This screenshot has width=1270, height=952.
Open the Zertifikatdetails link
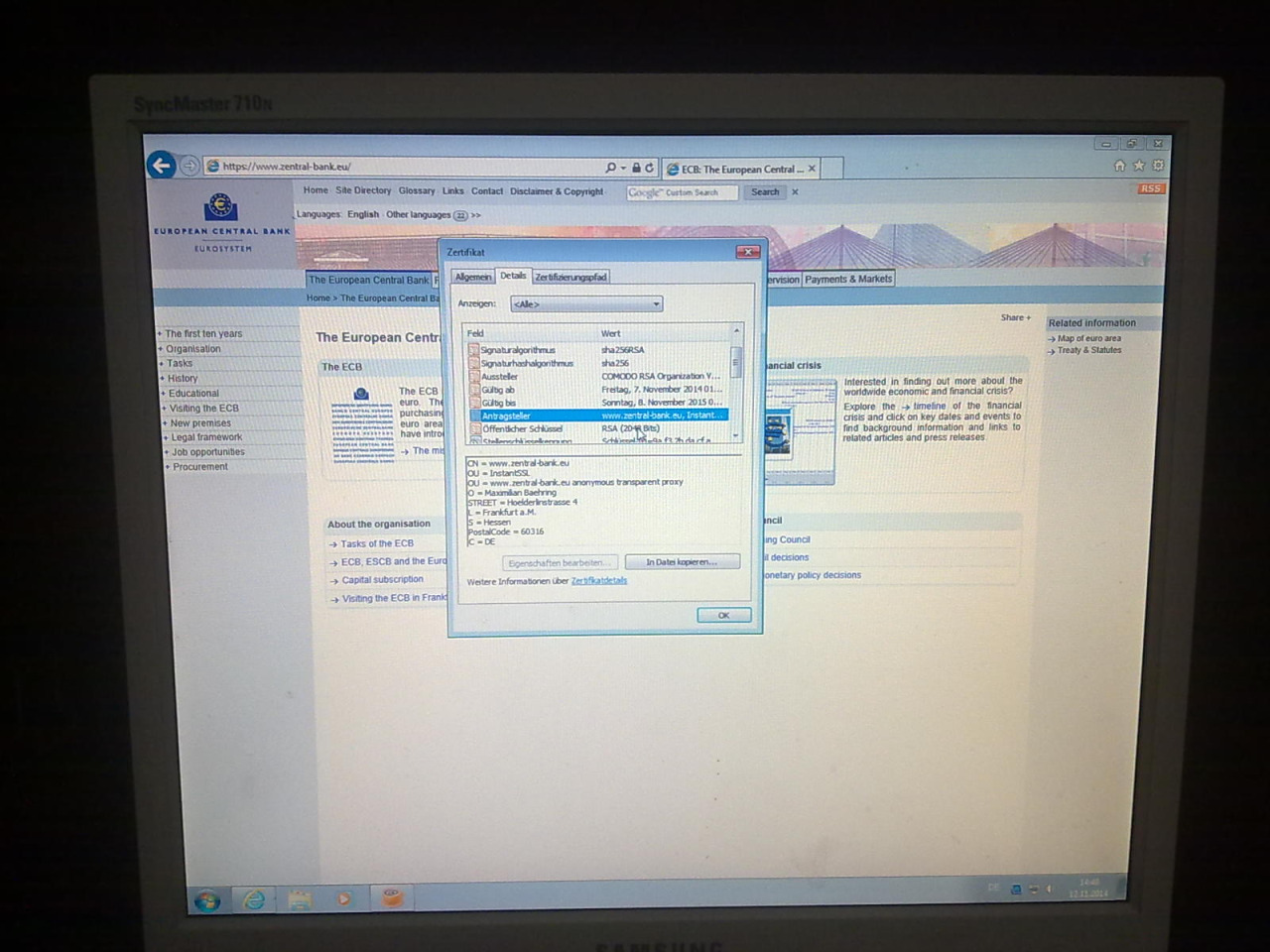(599, 581)
